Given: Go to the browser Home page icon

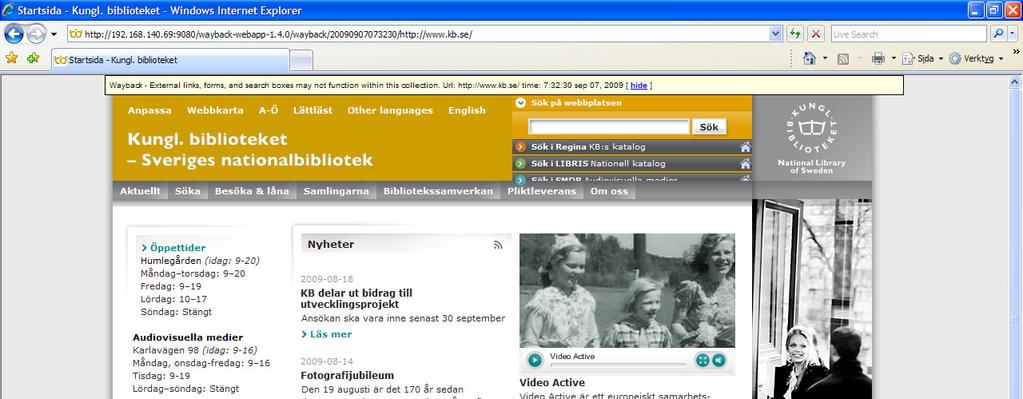Looking at the screenshot, I should pos(809,59).
